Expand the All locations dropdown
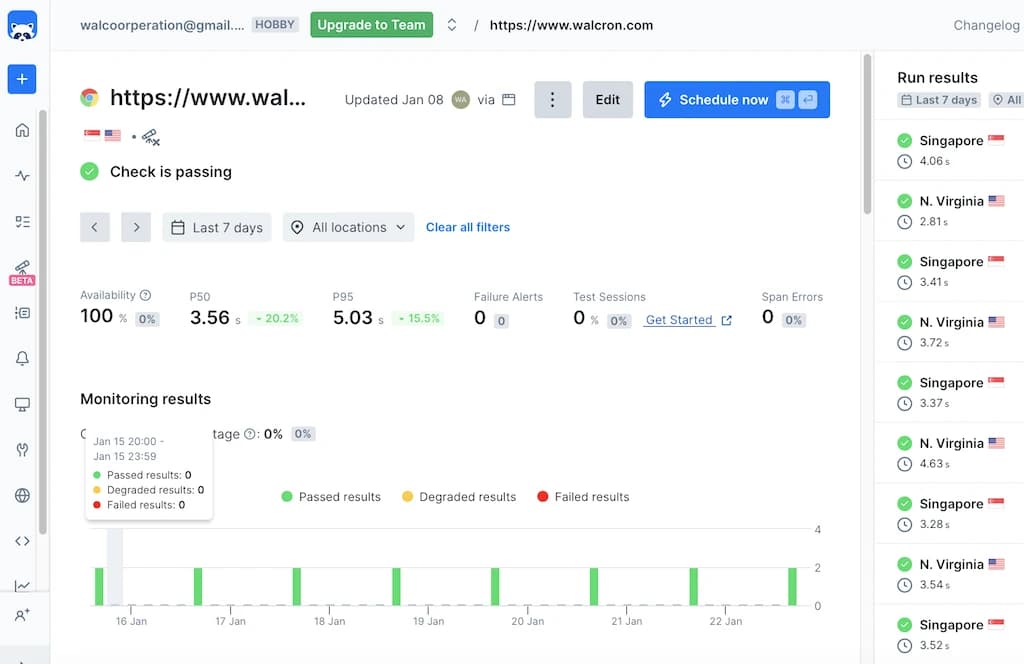The height and width of the screenshot is (664, 1024). (x=348, y=227)
